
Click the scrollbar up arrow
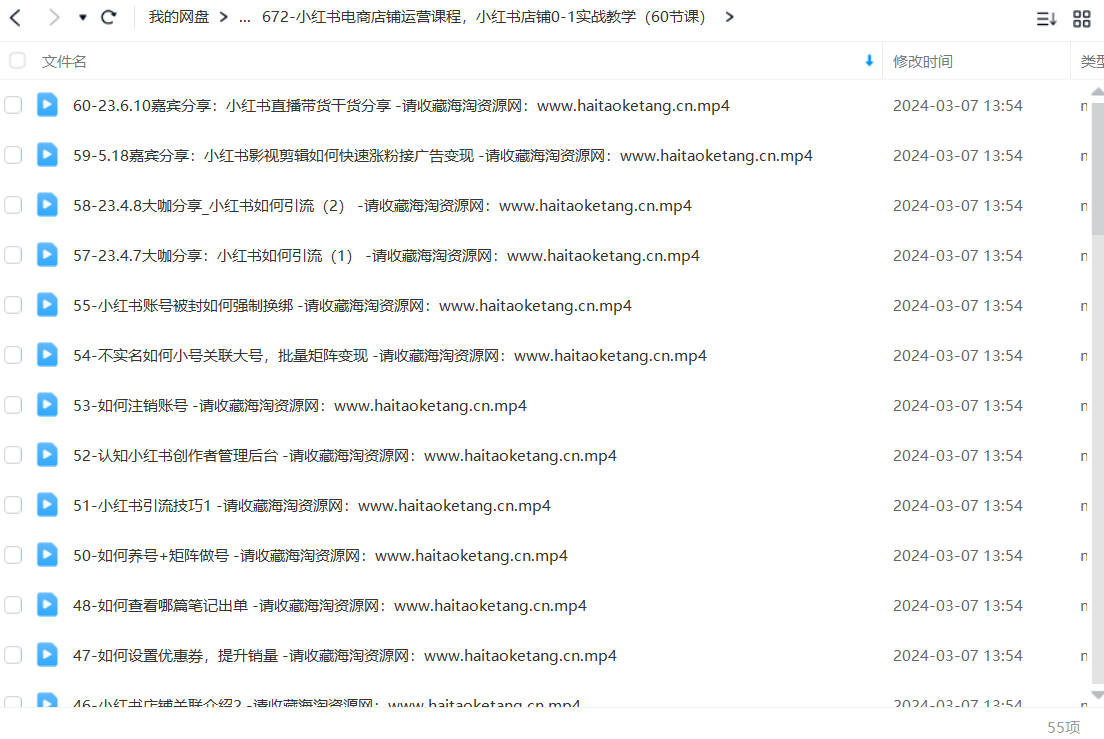pos(1098,91)
